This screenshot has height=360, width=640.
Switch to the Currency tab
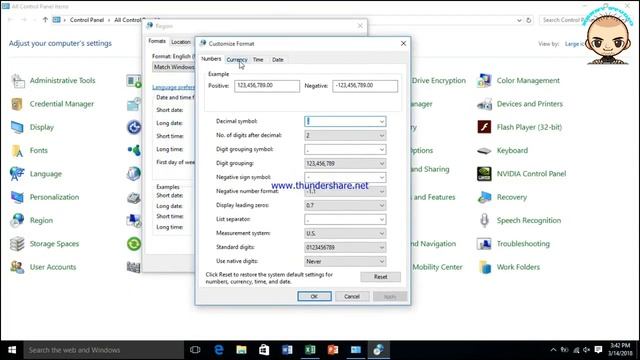pyautogui.click(x=237, y=60)
